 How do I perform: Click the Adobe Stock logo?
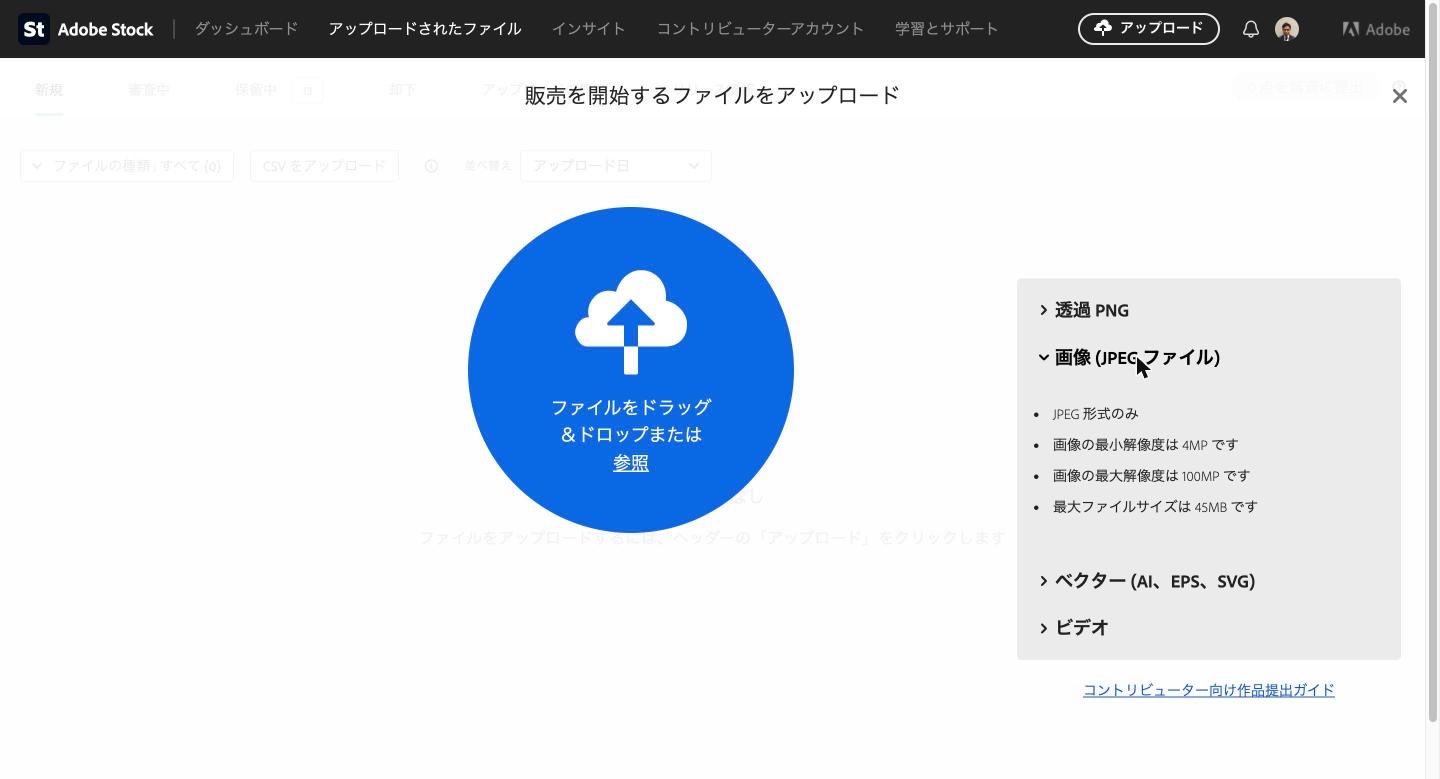click(86, 29)
